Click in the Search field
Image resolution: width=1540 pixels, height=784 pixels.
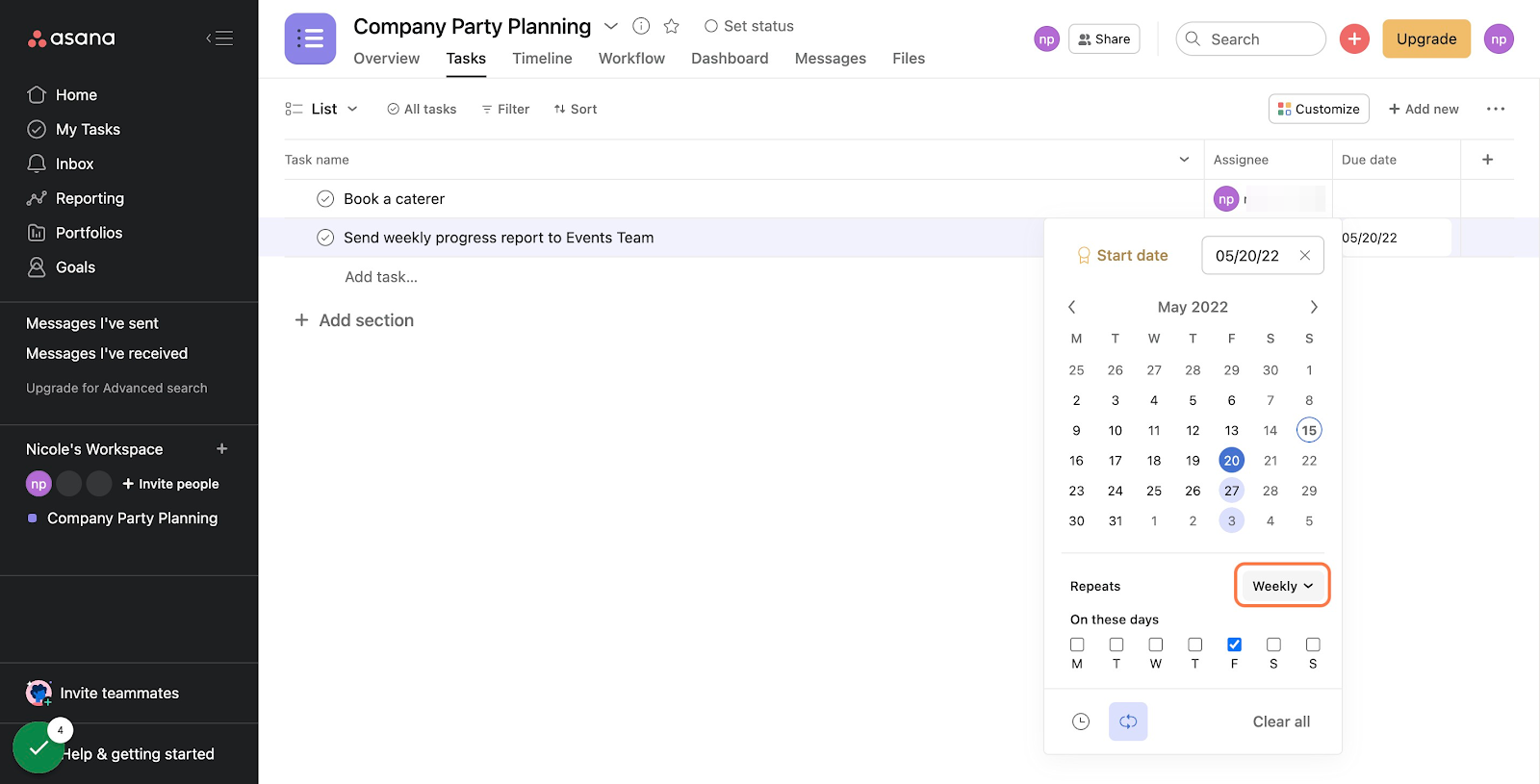pyautogui.click(x=1251, y=38)
